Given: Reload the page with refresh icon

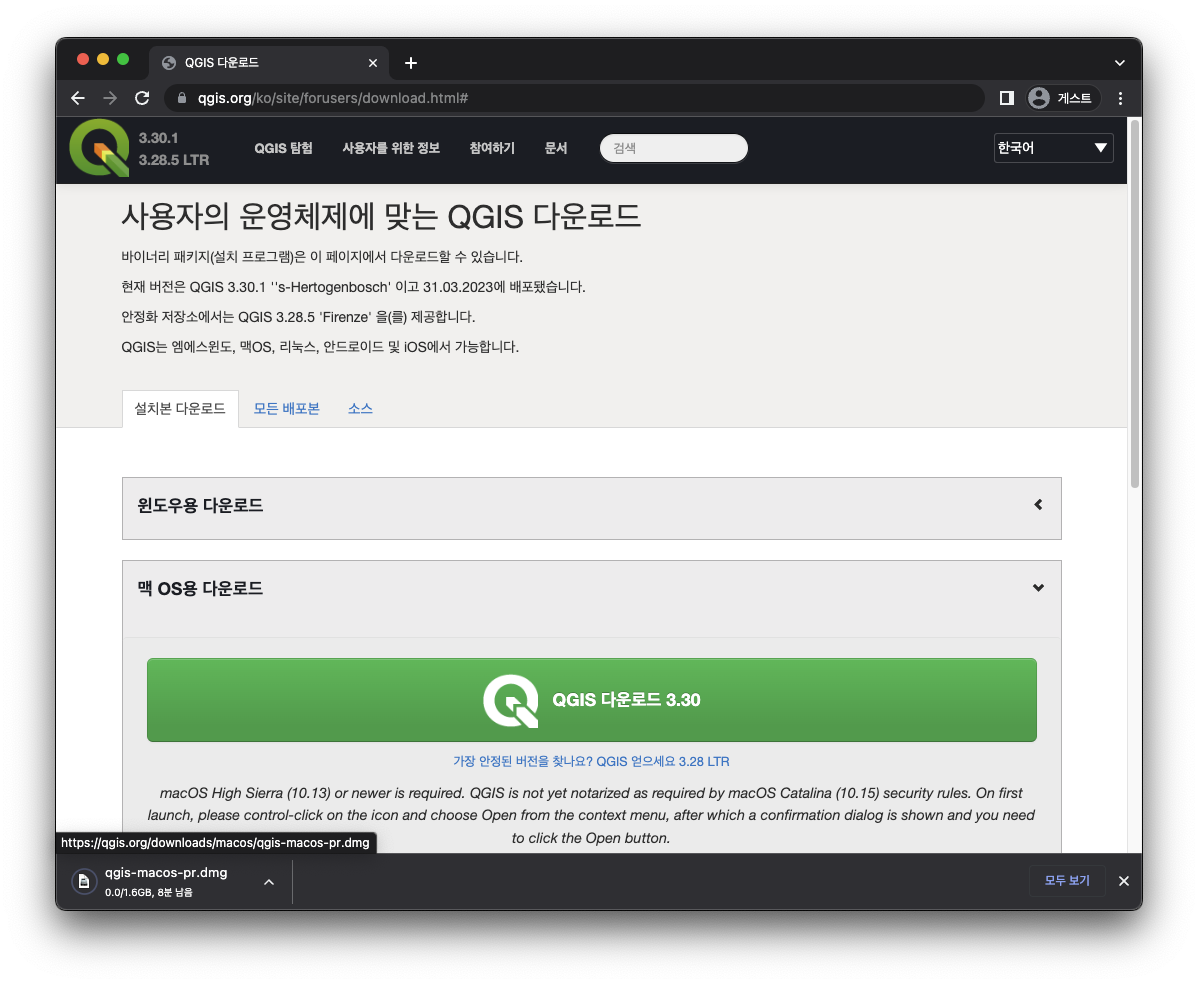Looking at the screenshot, I should [x=142, y=98].
